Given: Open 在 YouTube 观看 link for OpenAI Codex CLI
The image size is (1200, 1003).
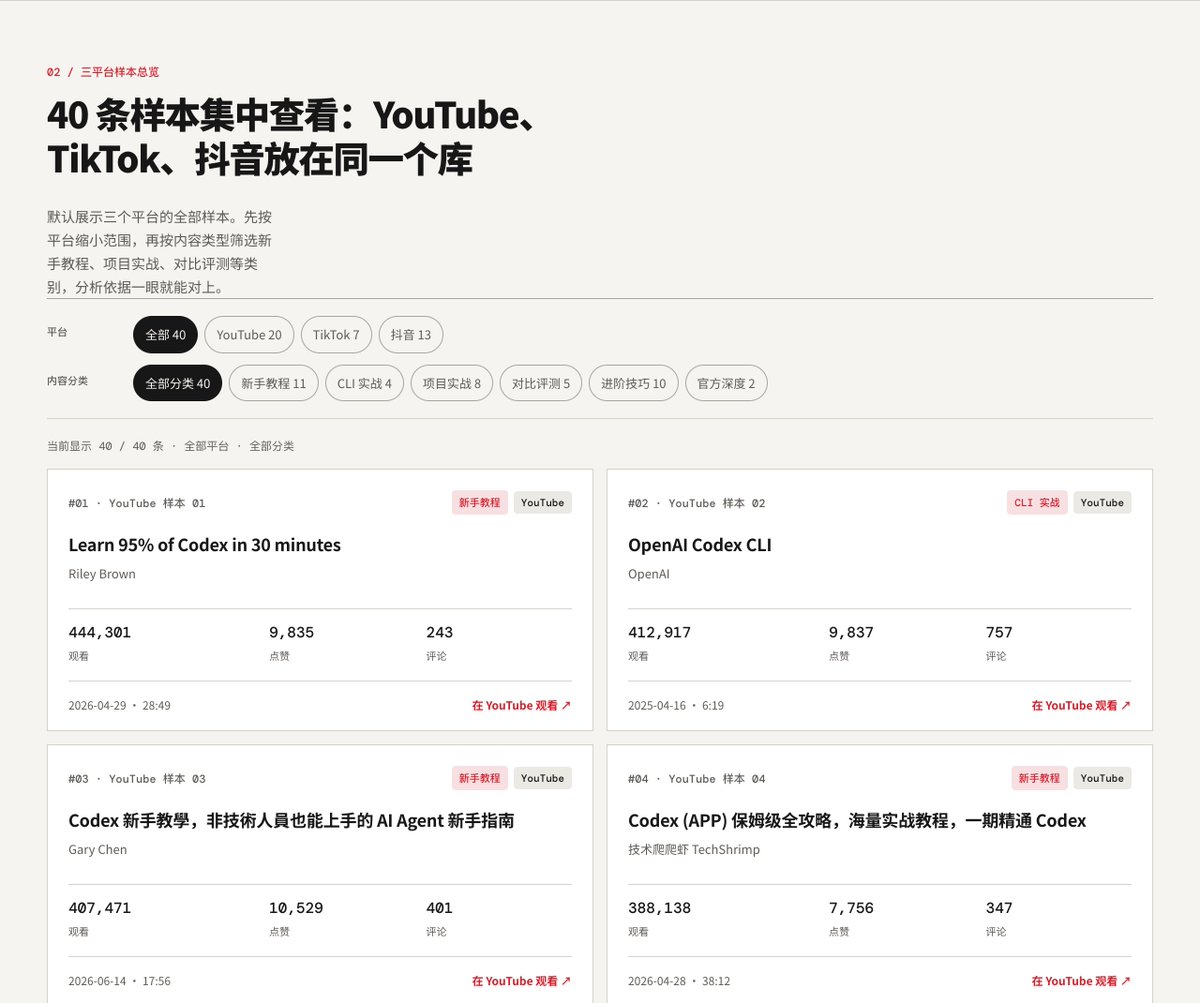Looking at the screenshot, I should [1081, 705].
